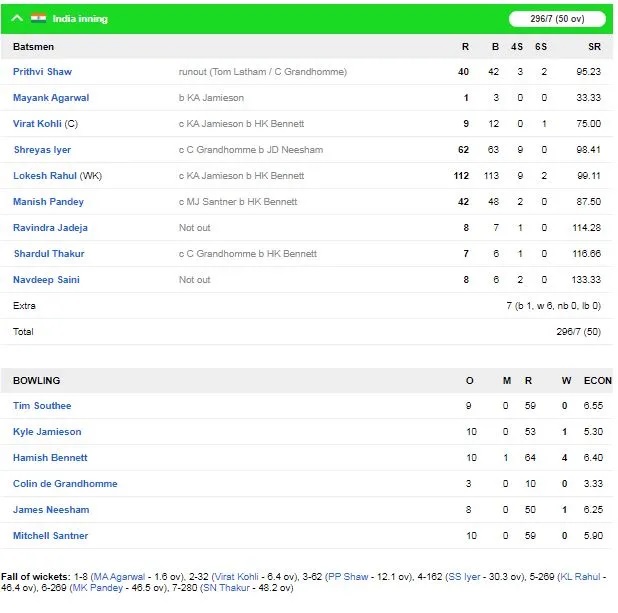This screenshot has height=613, width=618.
Task: Click SN Thakur fall of wickets link
Action: click(226, 588)
